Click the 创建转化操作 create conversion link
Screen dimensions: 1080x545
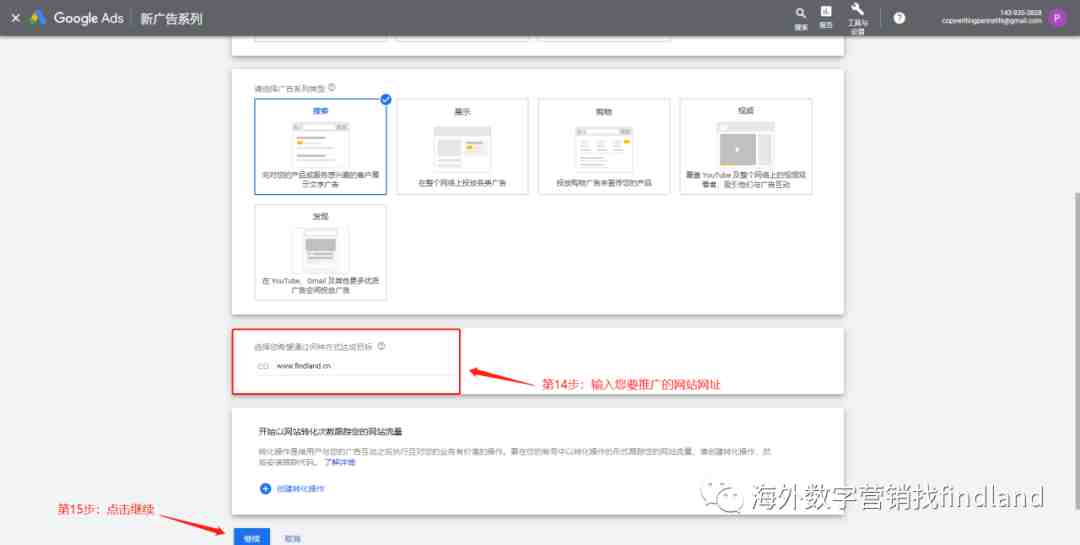pos(300,489)
